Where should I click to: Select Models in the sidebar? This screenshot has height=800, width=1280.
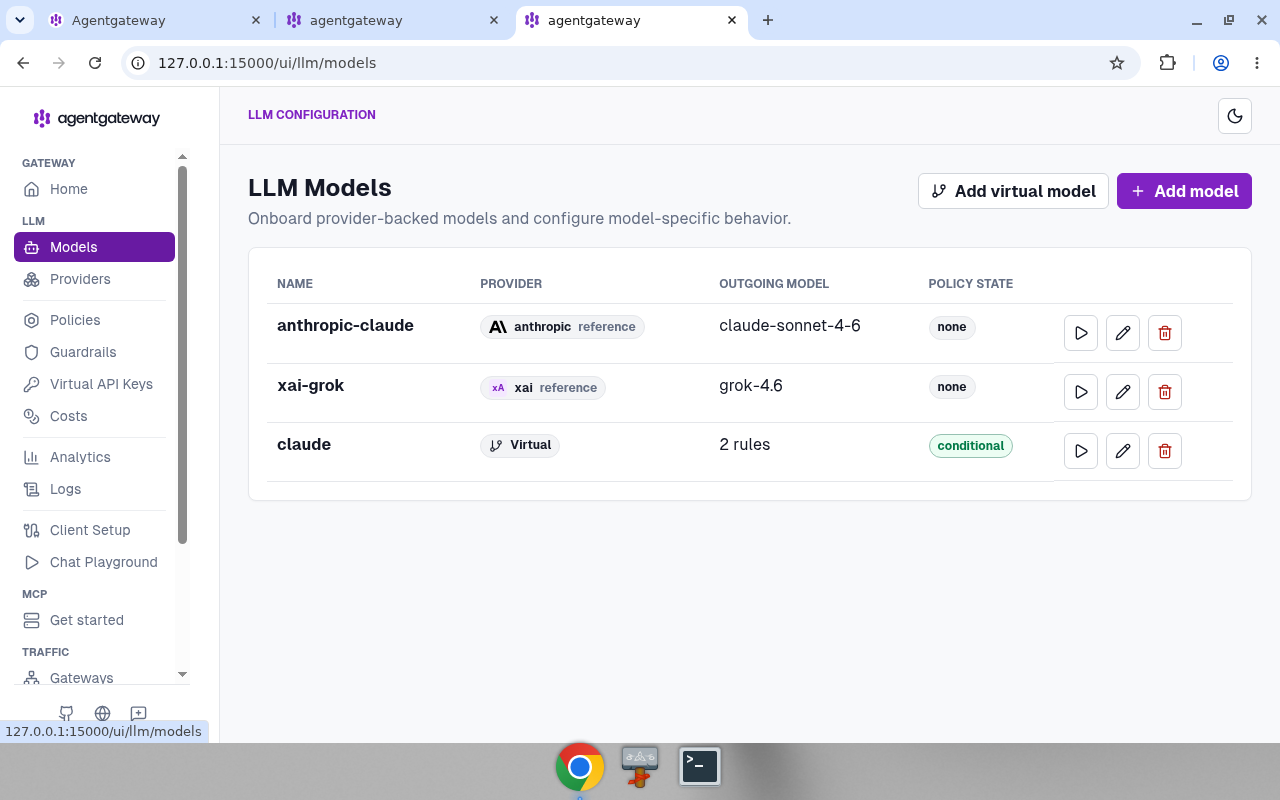[94, 247]
